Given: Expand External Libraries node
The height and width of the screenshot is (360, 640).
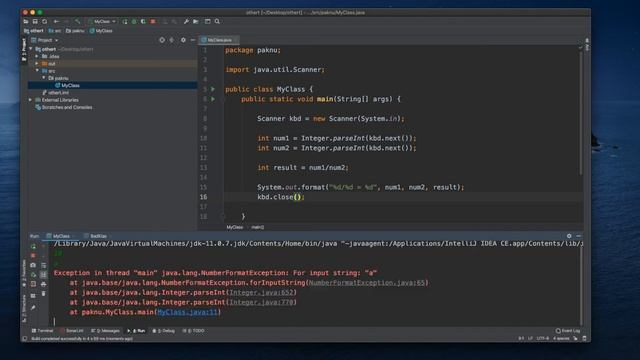Looking at the screenshot, I should (31, 100).
